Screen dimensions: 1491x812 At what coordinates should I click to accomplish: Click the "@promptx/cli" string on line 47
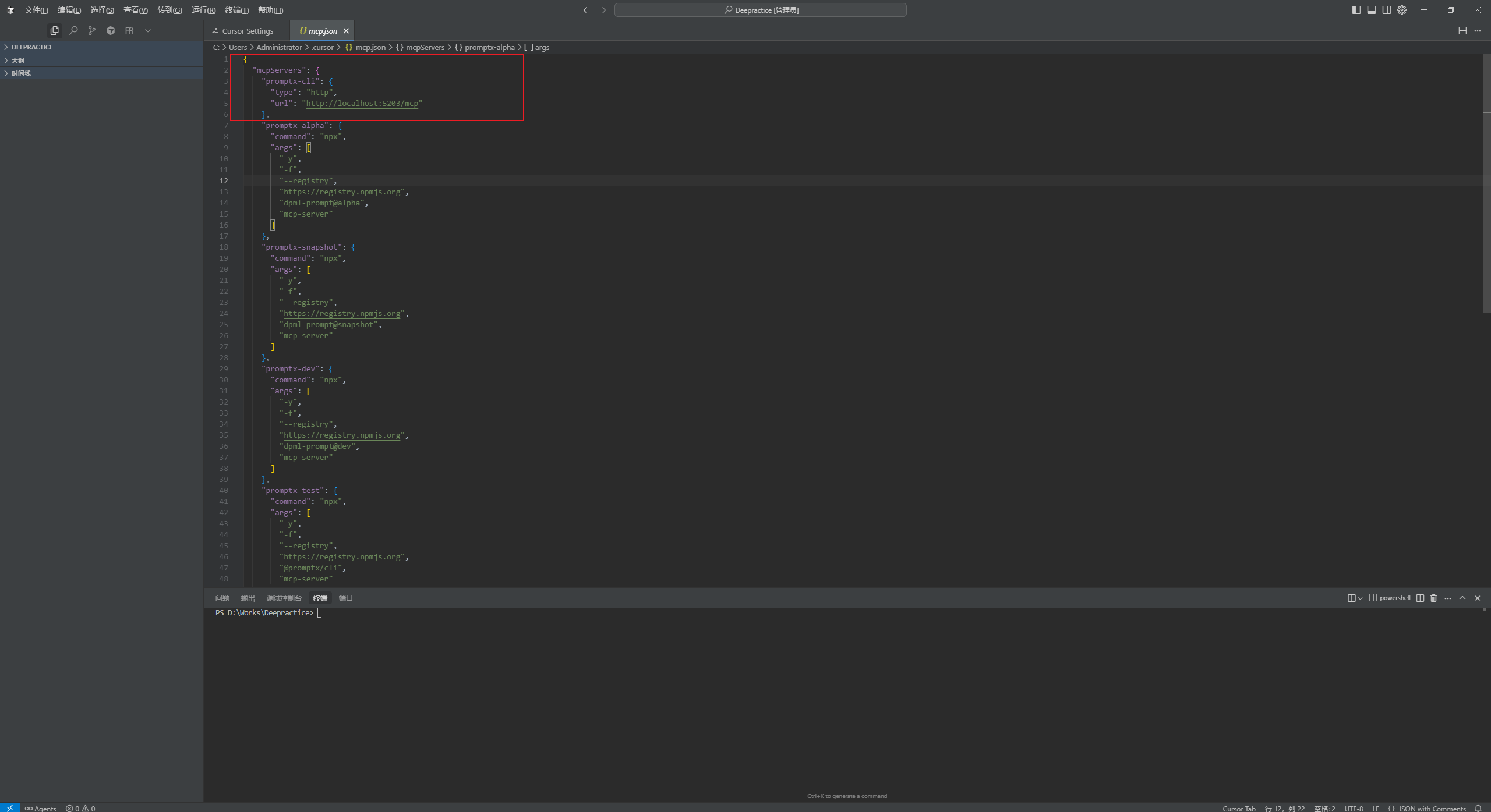pyautogui.click(x=310, y=568)
